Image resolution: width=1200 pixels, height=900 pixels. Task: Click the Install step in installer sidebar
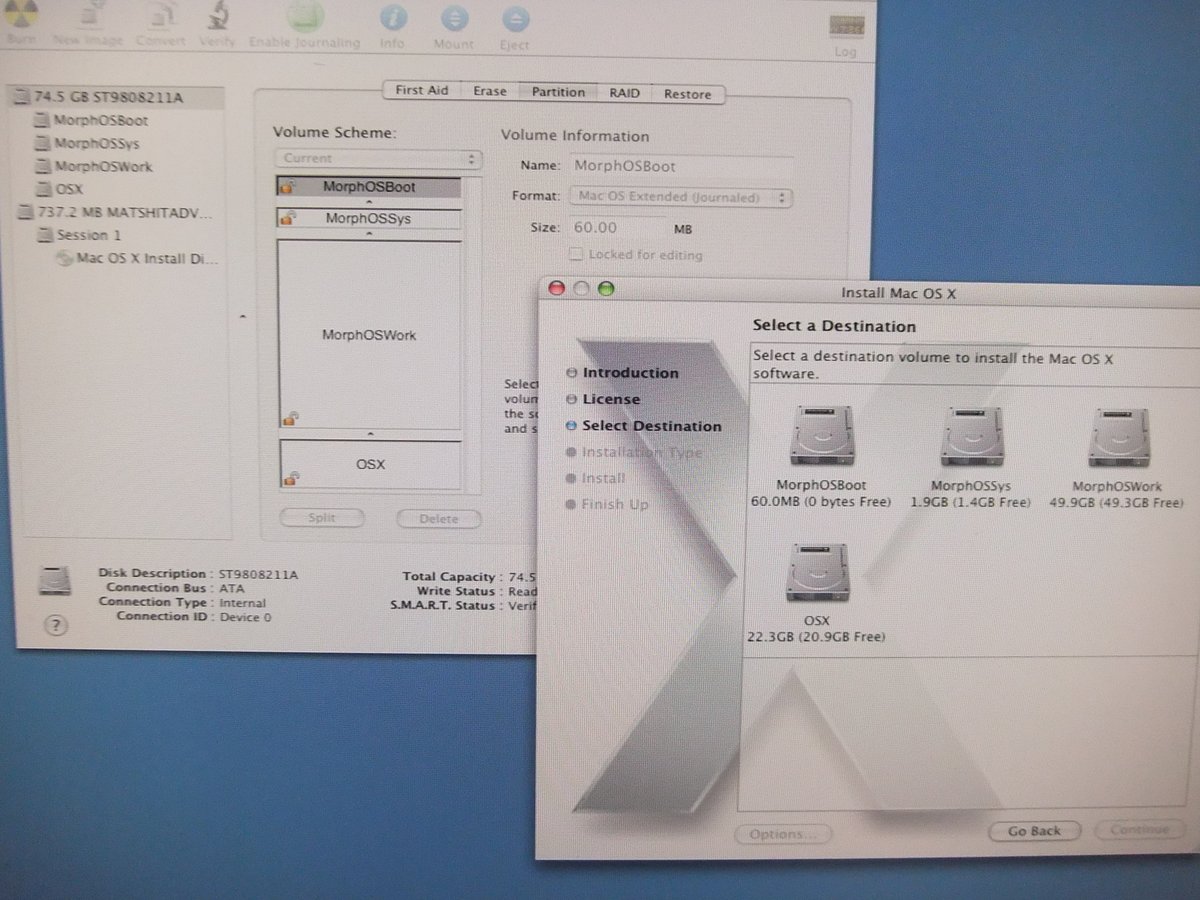pyautogui.click(x=603, y=478)
